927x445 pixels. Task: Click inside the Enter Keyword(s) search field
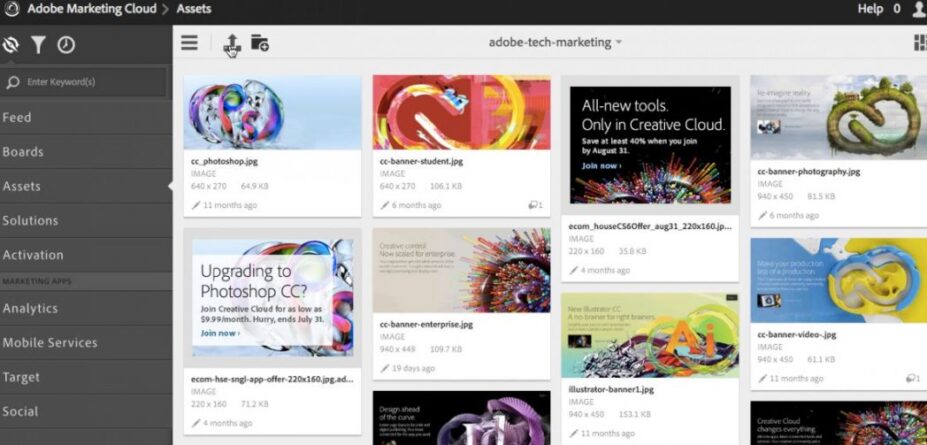90,82
